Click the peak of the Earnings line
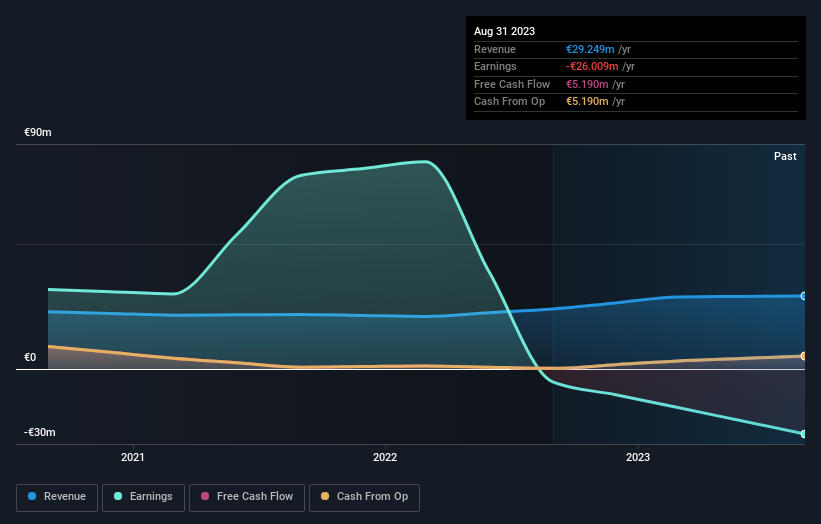This screenshot has width=821, height=524. pos(427,162)
